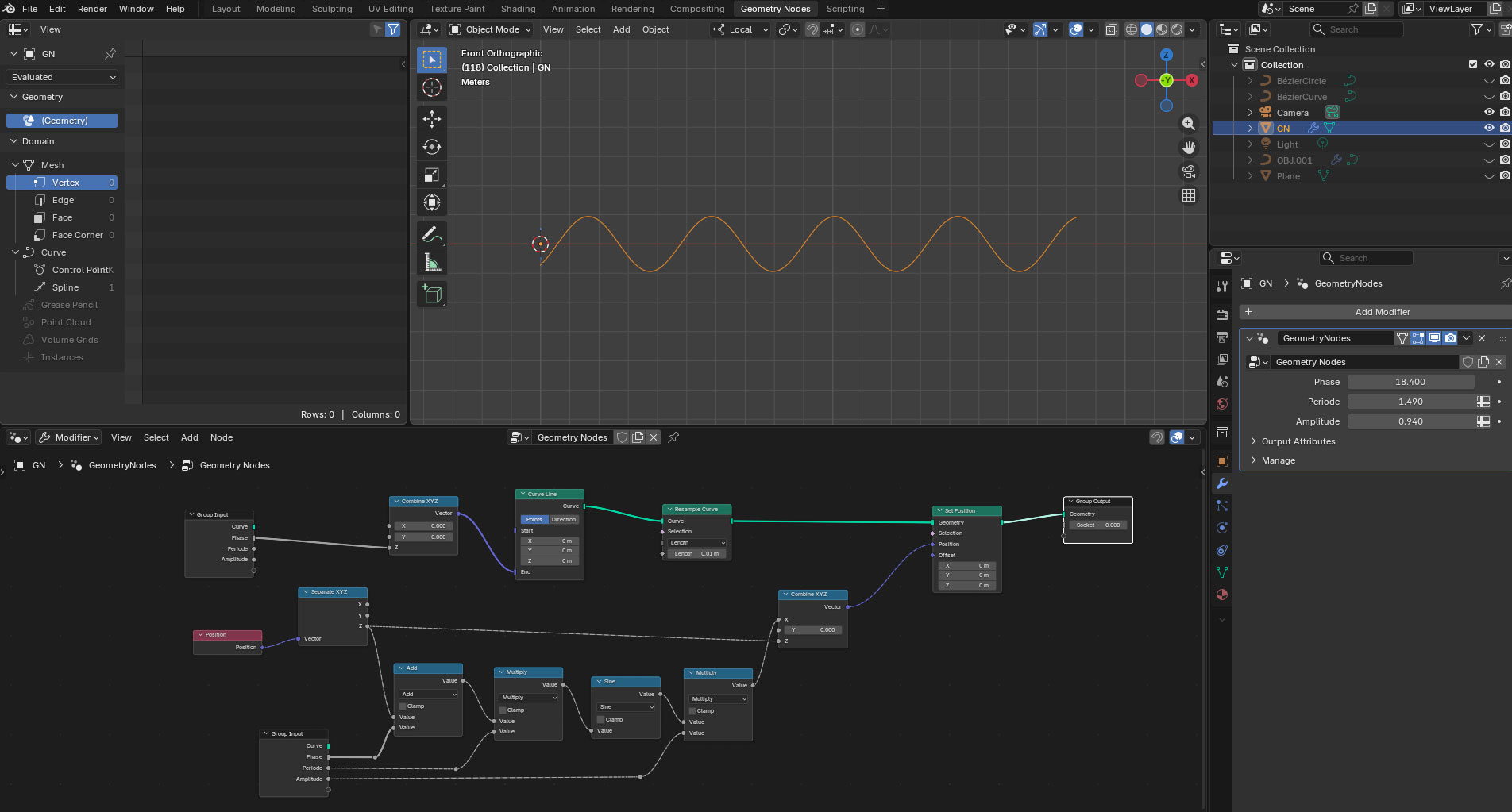Select the Move tool in viewport toolbar

[432, 119]
